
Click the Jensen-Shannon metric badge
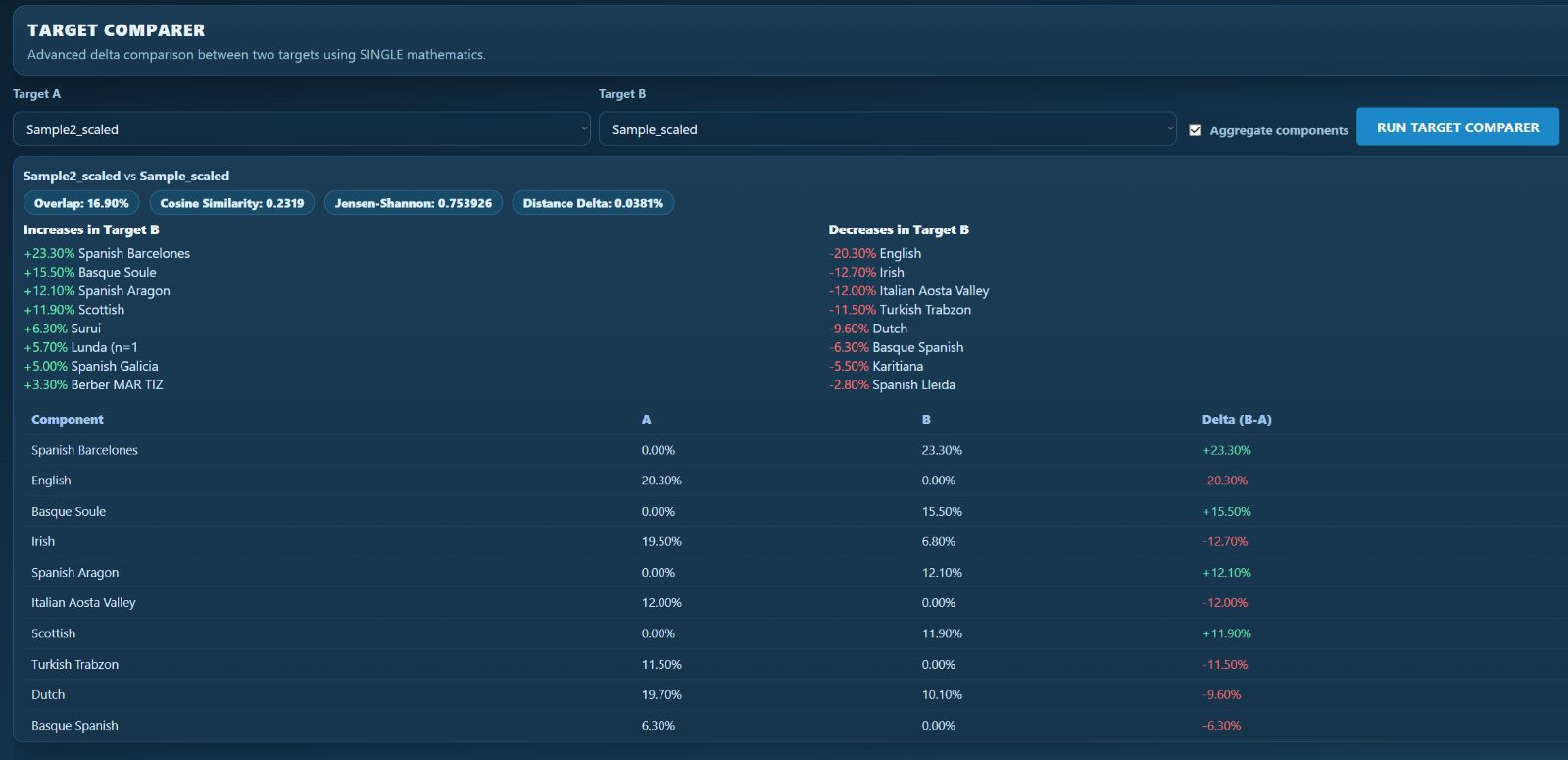(413, 203)
